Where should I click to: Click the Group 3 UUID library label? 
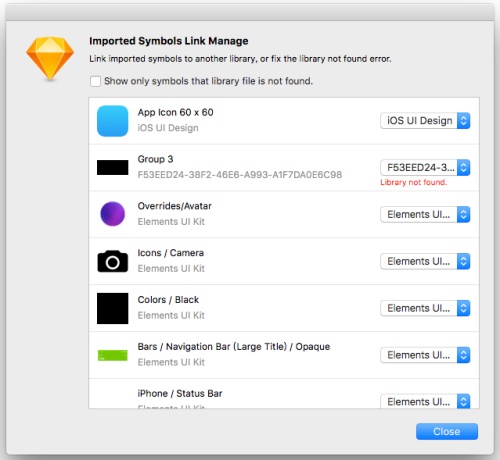coord(240,175)
